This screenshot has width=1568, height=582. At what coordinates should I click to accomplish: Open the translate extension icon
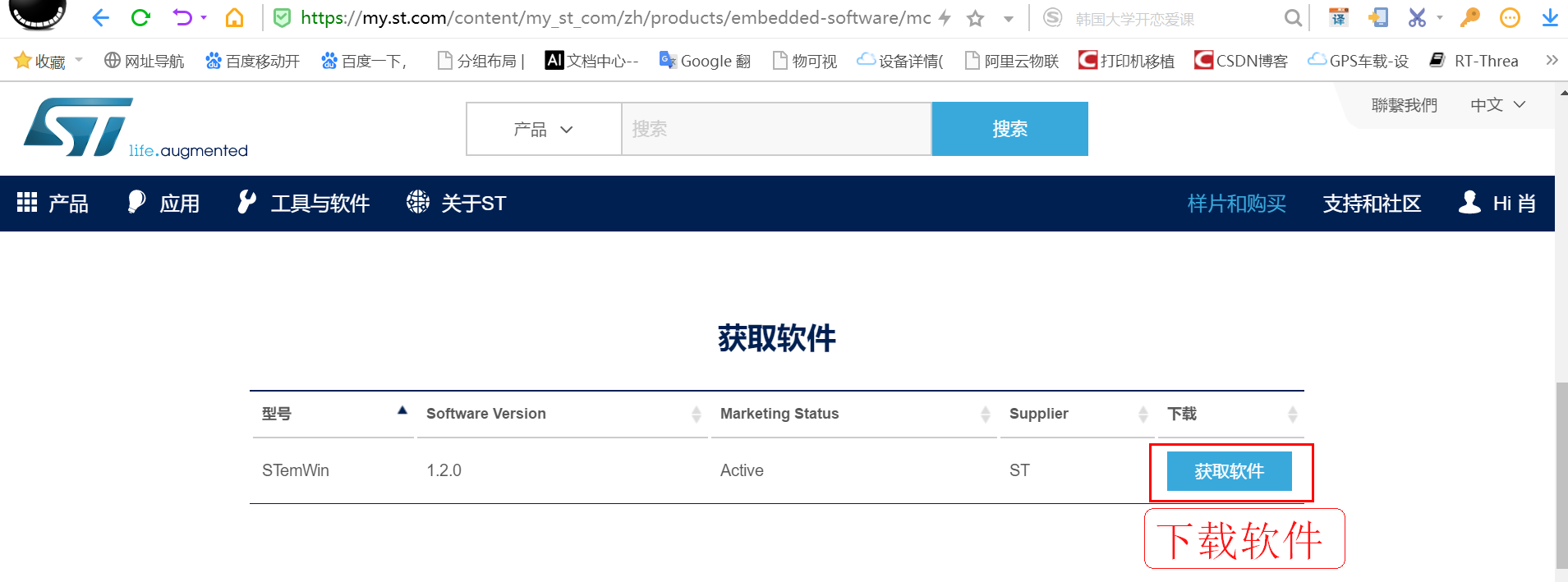[x=1339, y=17]
